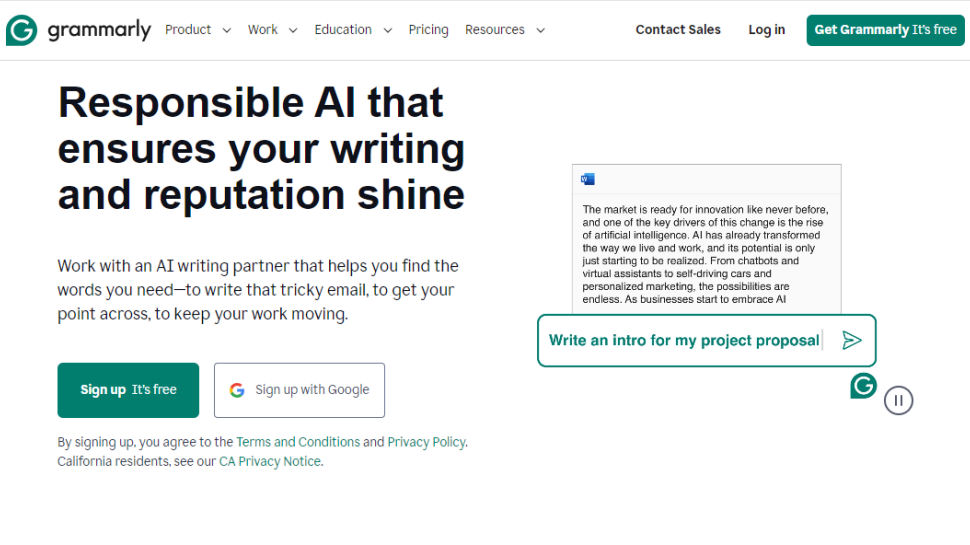Click the green Sign up It's free button
Screen dimensions: 970x545
point(128,390)
